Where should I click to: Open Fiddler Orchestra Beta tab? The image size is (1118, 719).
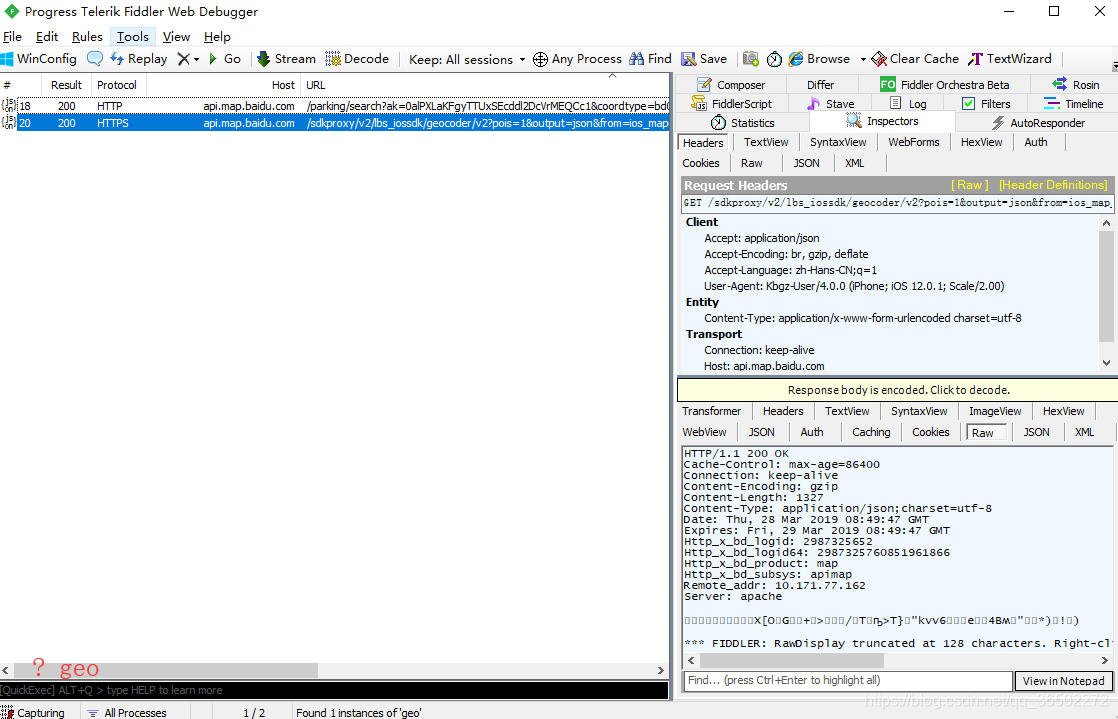945,85
